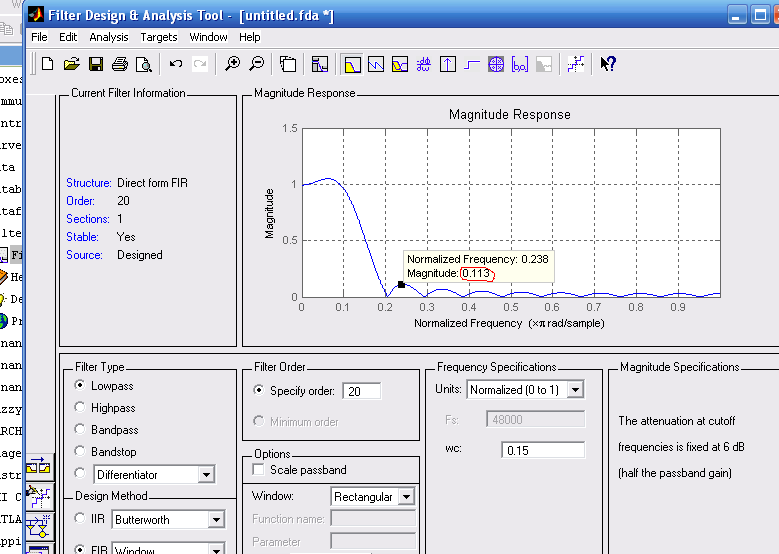Choose Bandpass filter type
Screen dimensions: 779x554
(x=79, y=429)
